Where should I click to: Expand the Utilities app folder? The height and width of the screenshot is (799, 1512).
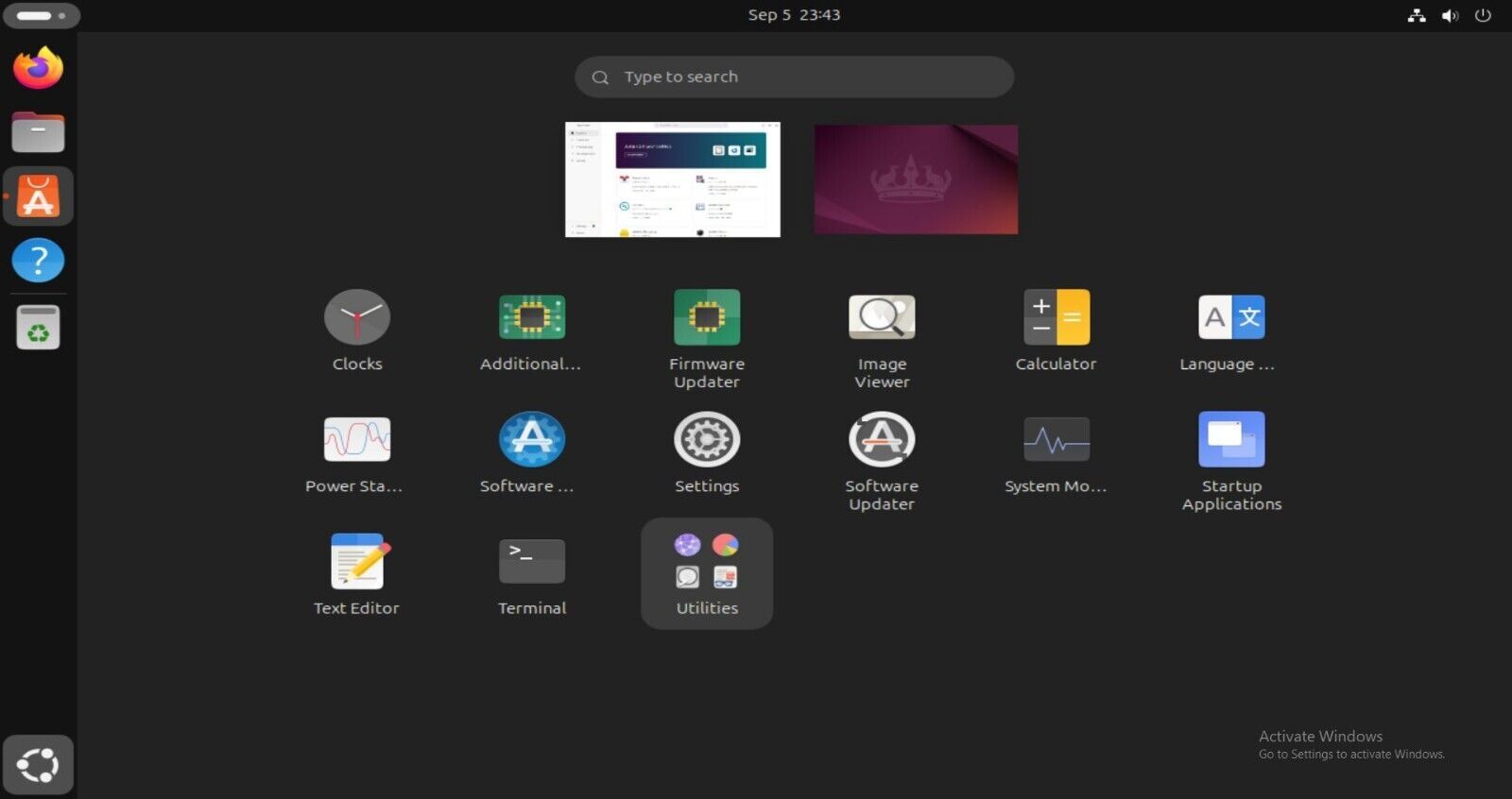tap(707, 573)
